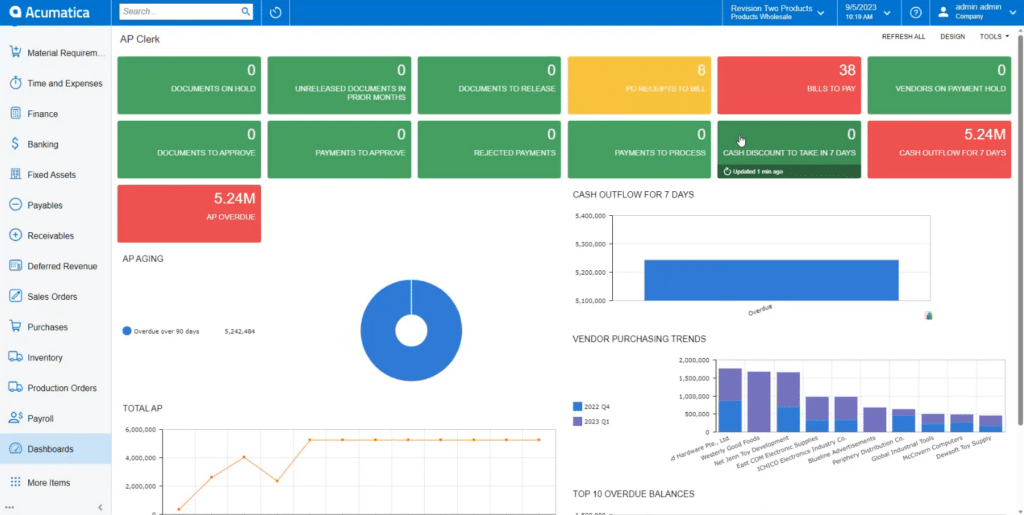Click the Purchases cart icon

[16, 326]
